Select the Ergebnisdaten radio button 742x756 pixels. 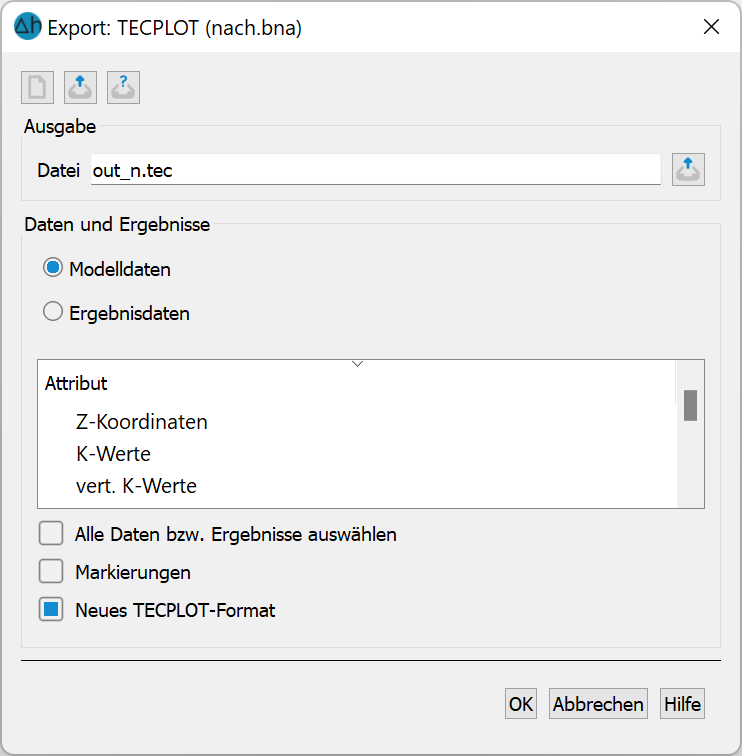[53, 313]
